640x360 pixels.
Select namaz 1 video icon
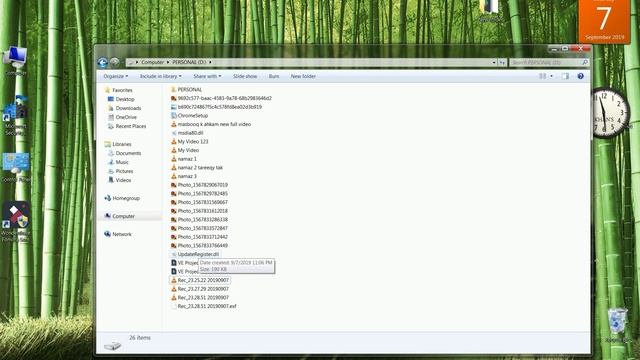173,159
